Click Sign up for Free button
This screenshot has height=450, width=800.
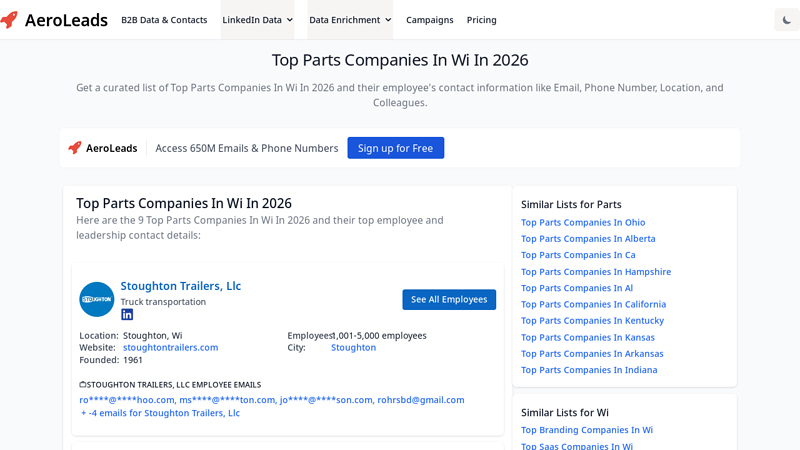click(x=395, y=148)
